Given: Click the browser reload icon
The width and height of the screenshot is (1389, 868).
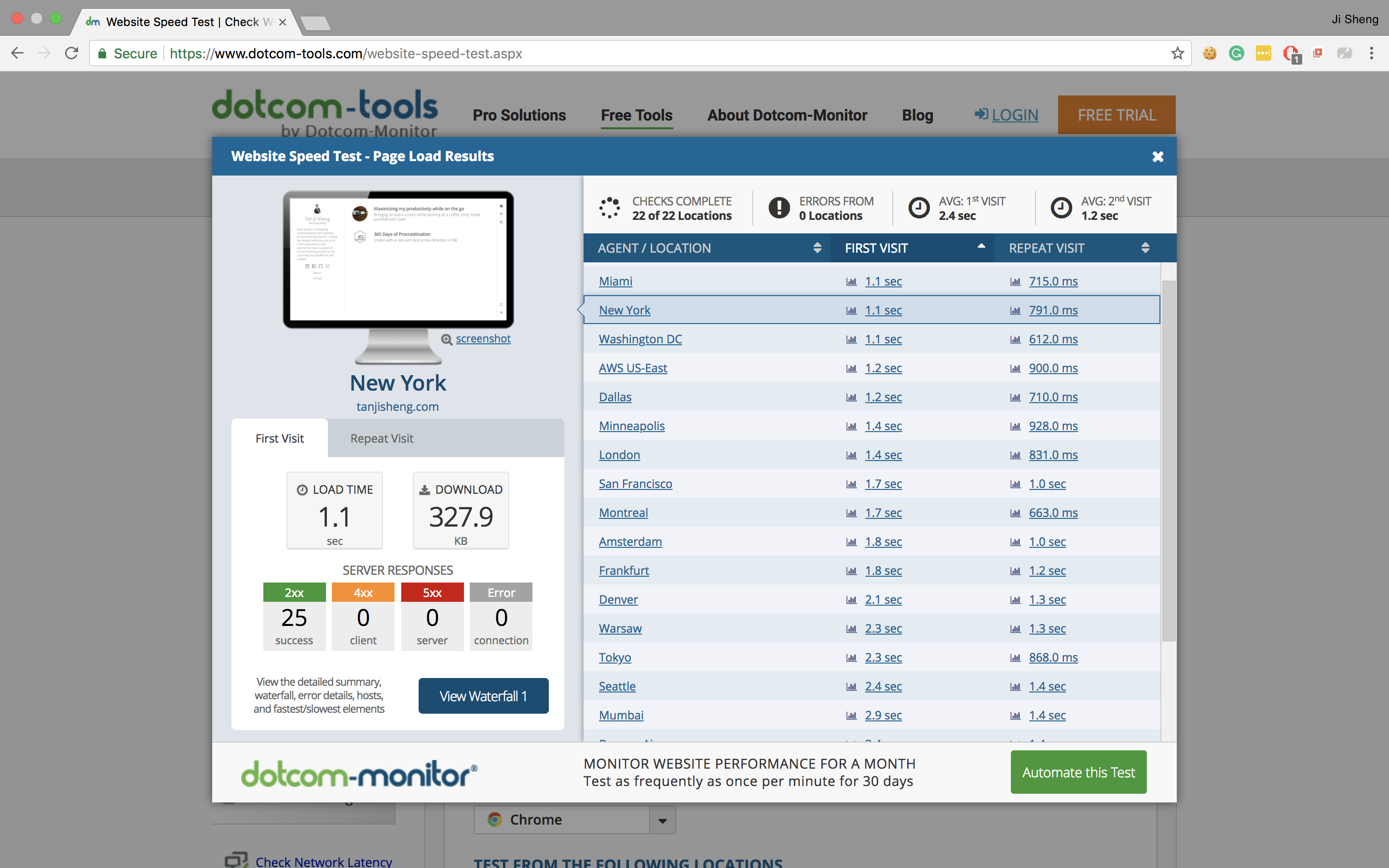Looking at the screenshot, I should click(x=72, y=54).
